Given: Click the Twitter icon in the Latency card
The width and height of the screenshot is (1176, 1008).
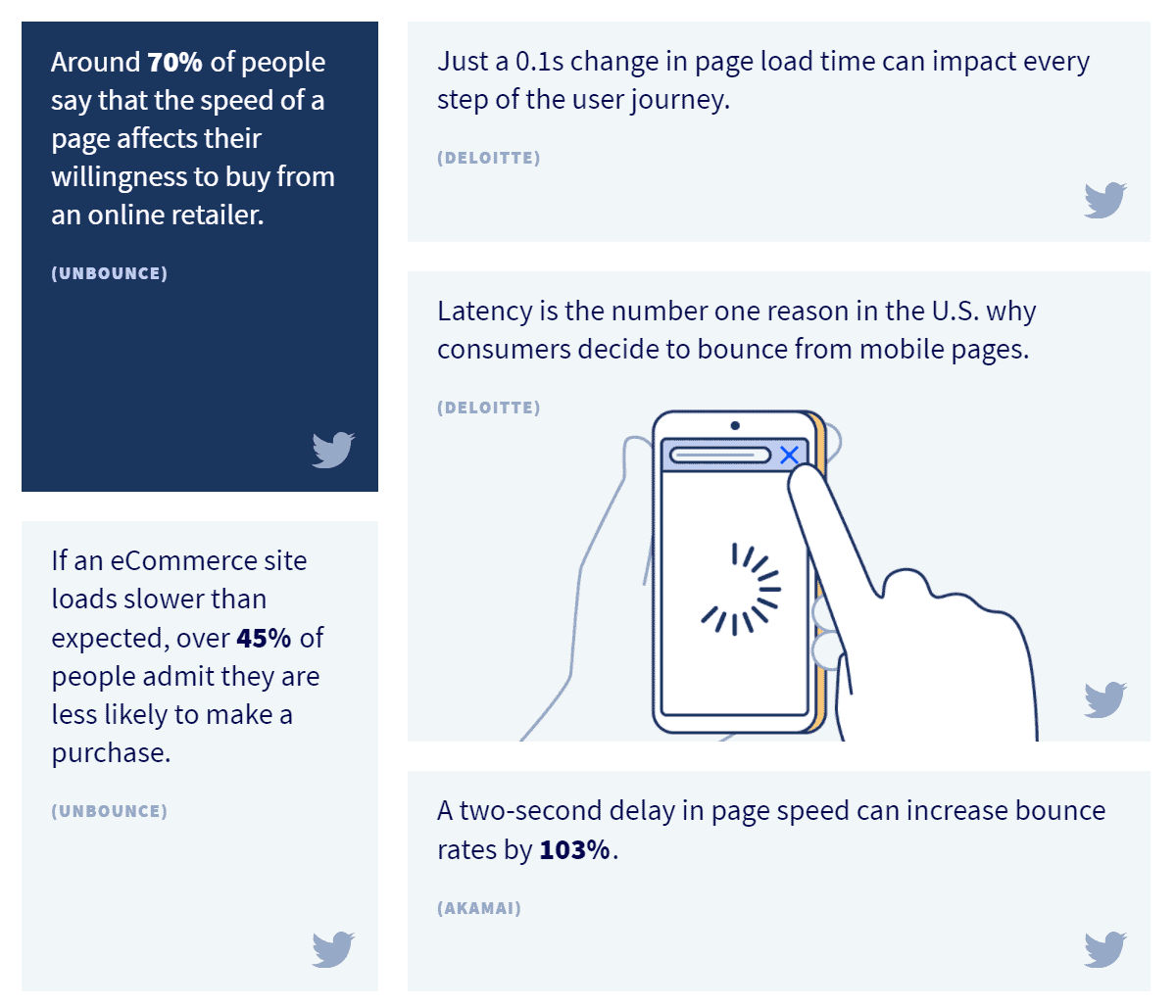Looking at the screenshot, I should point(1104,699).
